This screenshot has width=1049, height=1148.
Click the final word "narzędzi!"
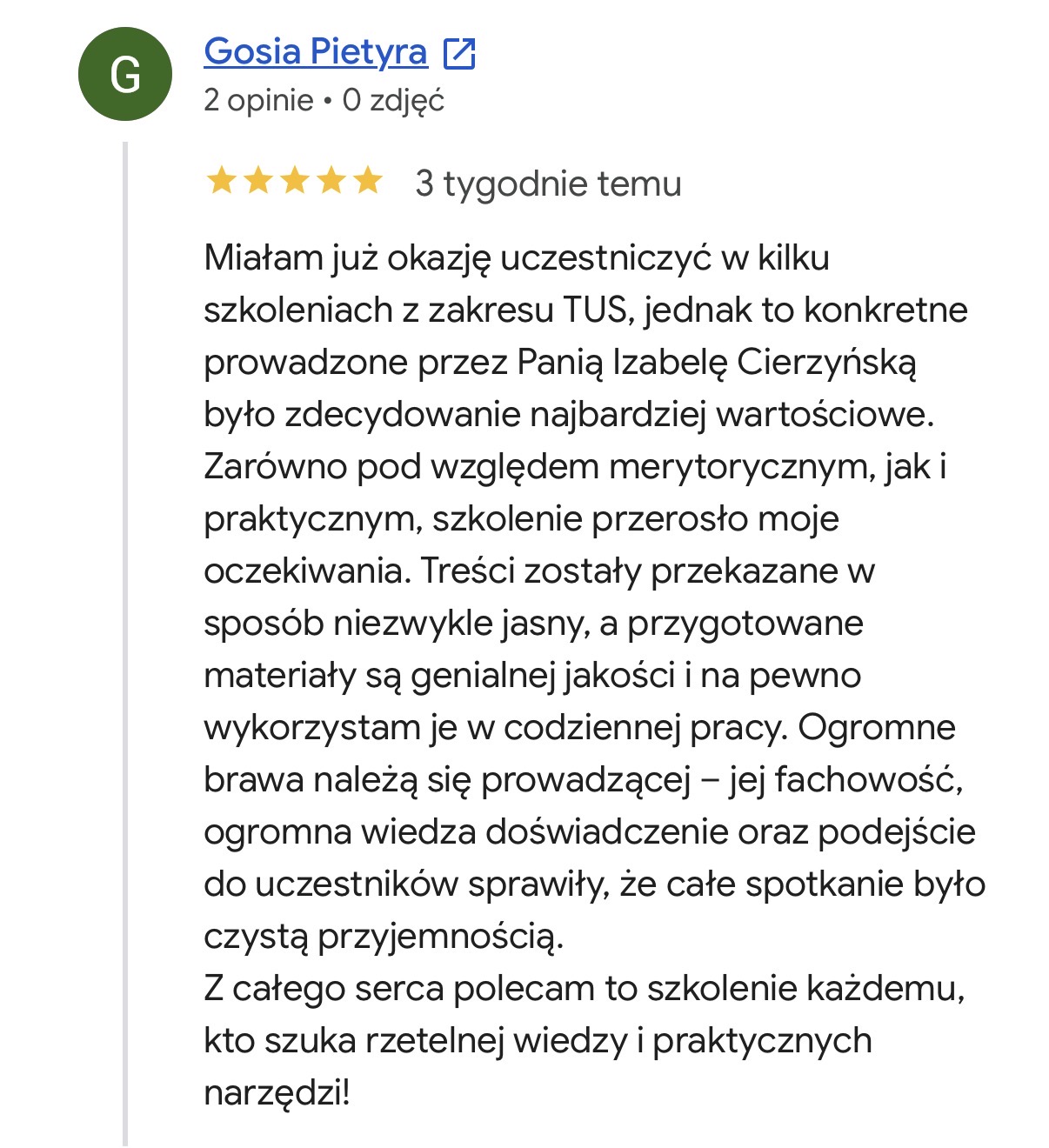click(x=277, y=1093)
